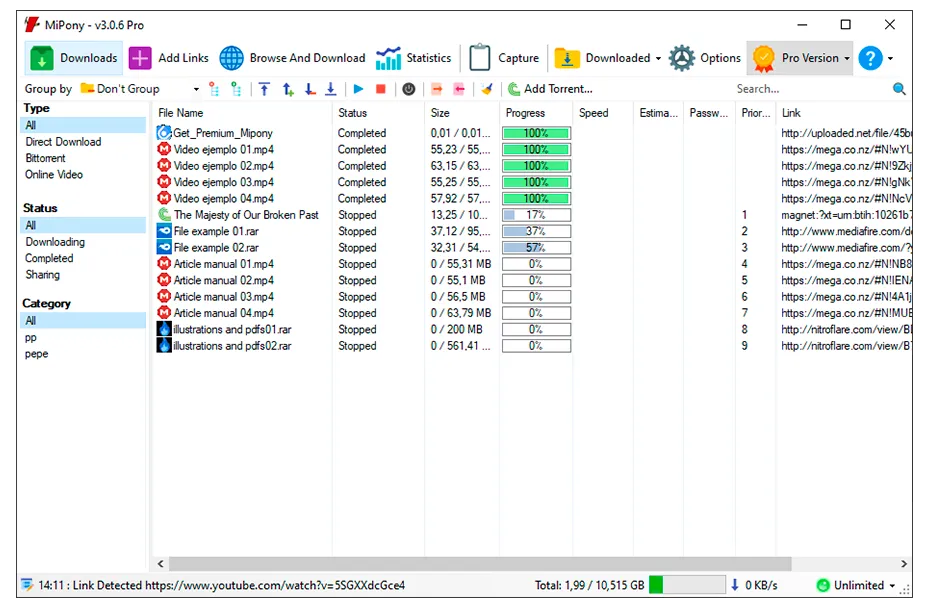Select Direct Download under Type
932x611 pixels.
[63, 142]
